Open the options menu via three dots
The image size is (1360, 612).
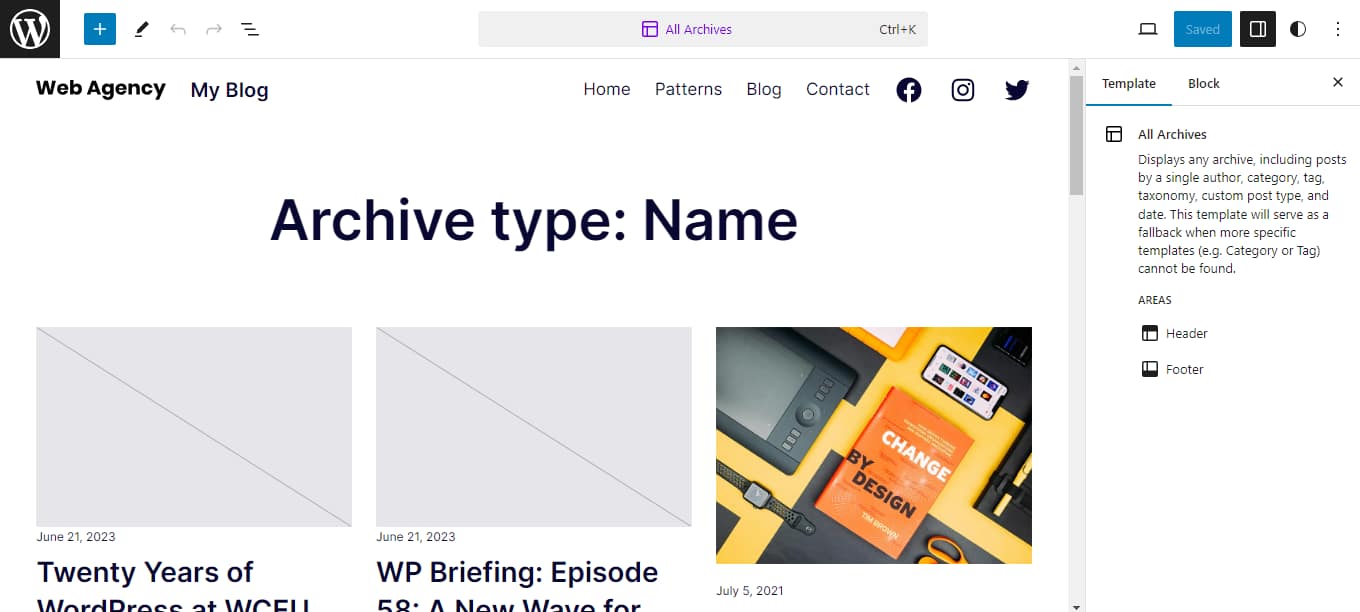pos(1338,29)
